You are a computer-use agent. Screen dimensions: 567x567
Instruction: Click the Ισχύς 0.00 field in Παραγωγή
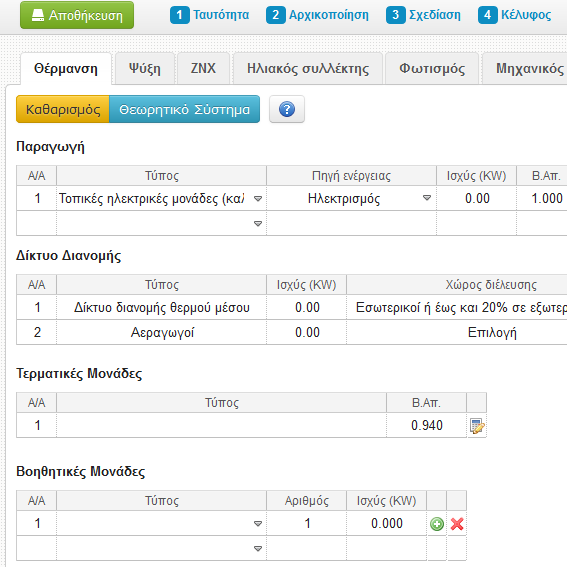click(x=477, y=199)
